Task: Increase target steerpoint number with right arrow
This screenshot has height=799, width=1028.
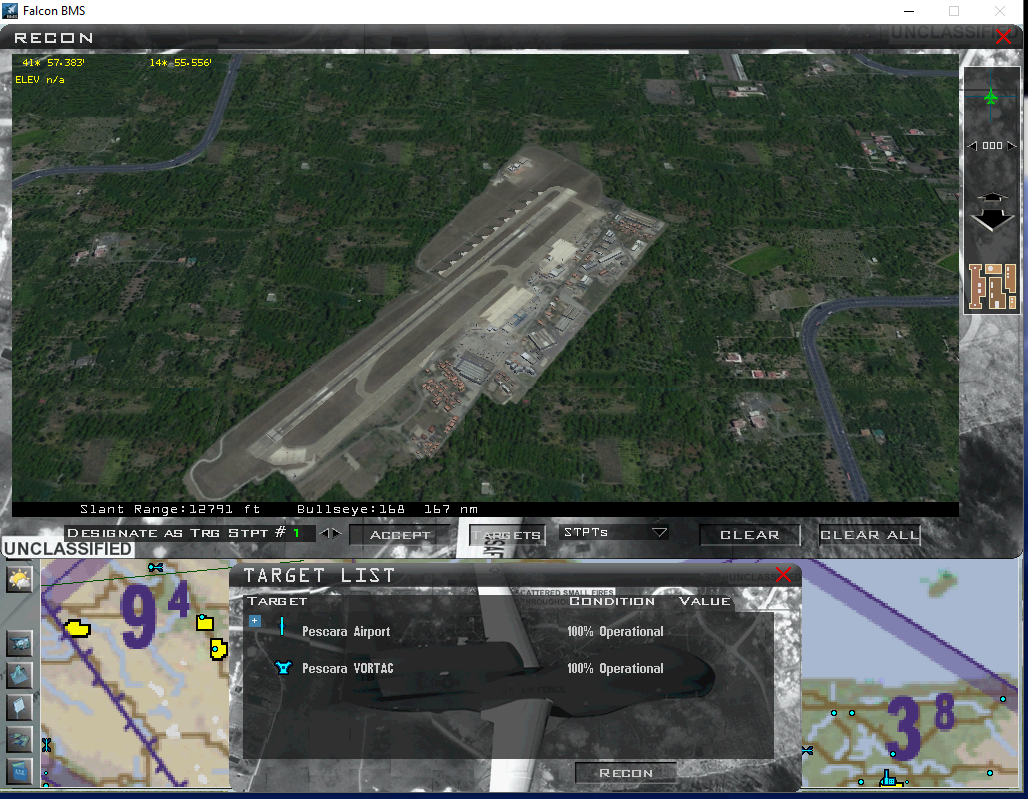Action: click(336, 533)
